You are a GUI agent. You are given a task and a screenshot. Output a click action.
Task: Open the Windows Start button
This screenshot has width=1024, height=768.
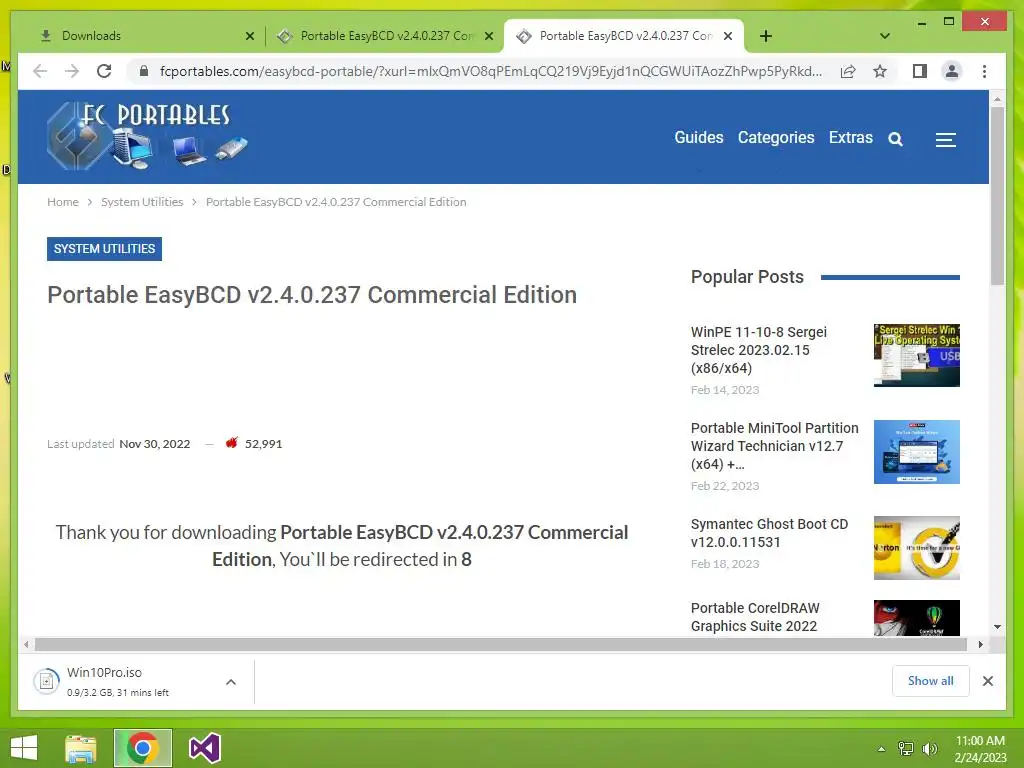tap(24, 748)
